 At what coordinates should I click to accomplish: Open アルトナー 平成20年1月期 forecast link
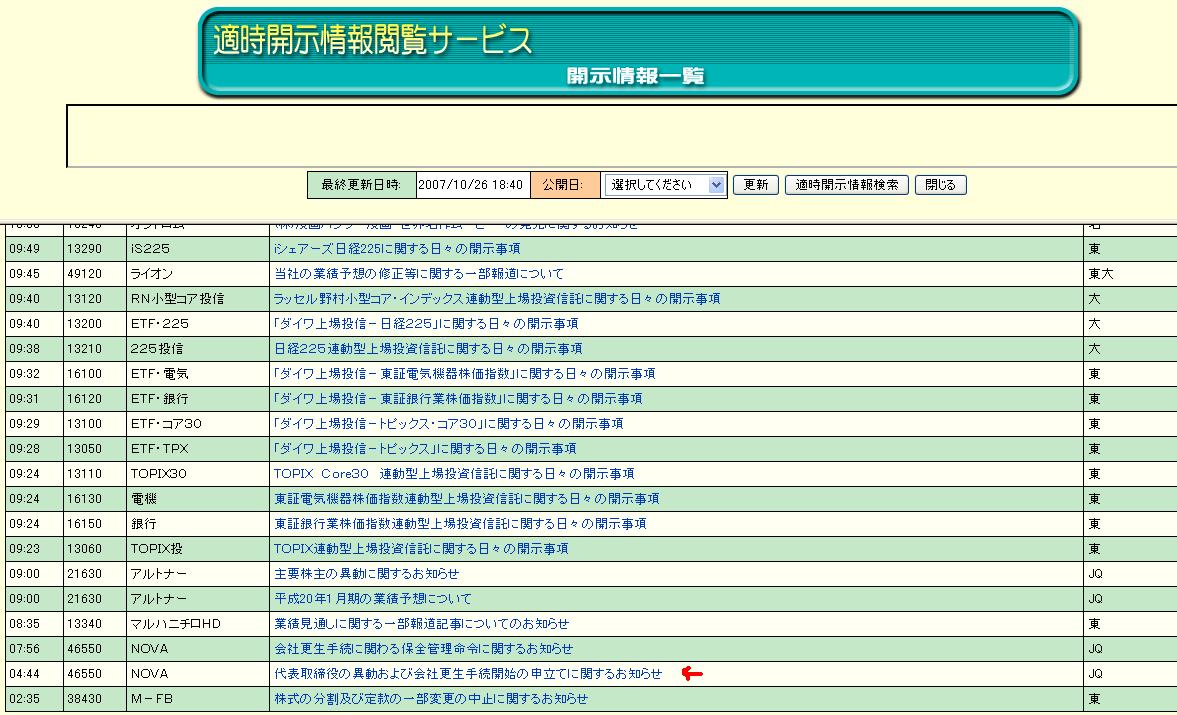point(372,599)
